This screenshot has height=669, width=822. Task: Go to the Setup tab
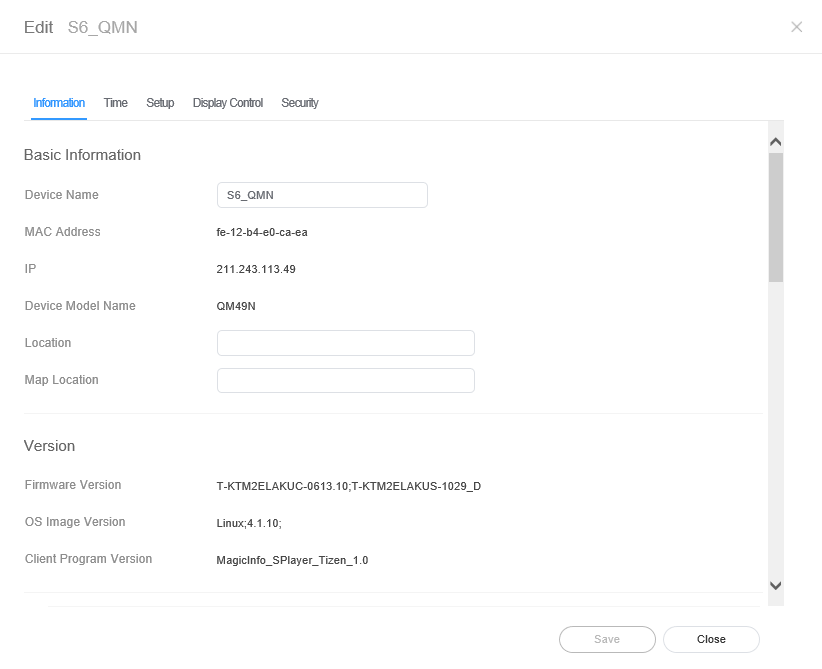coord(160,103)
